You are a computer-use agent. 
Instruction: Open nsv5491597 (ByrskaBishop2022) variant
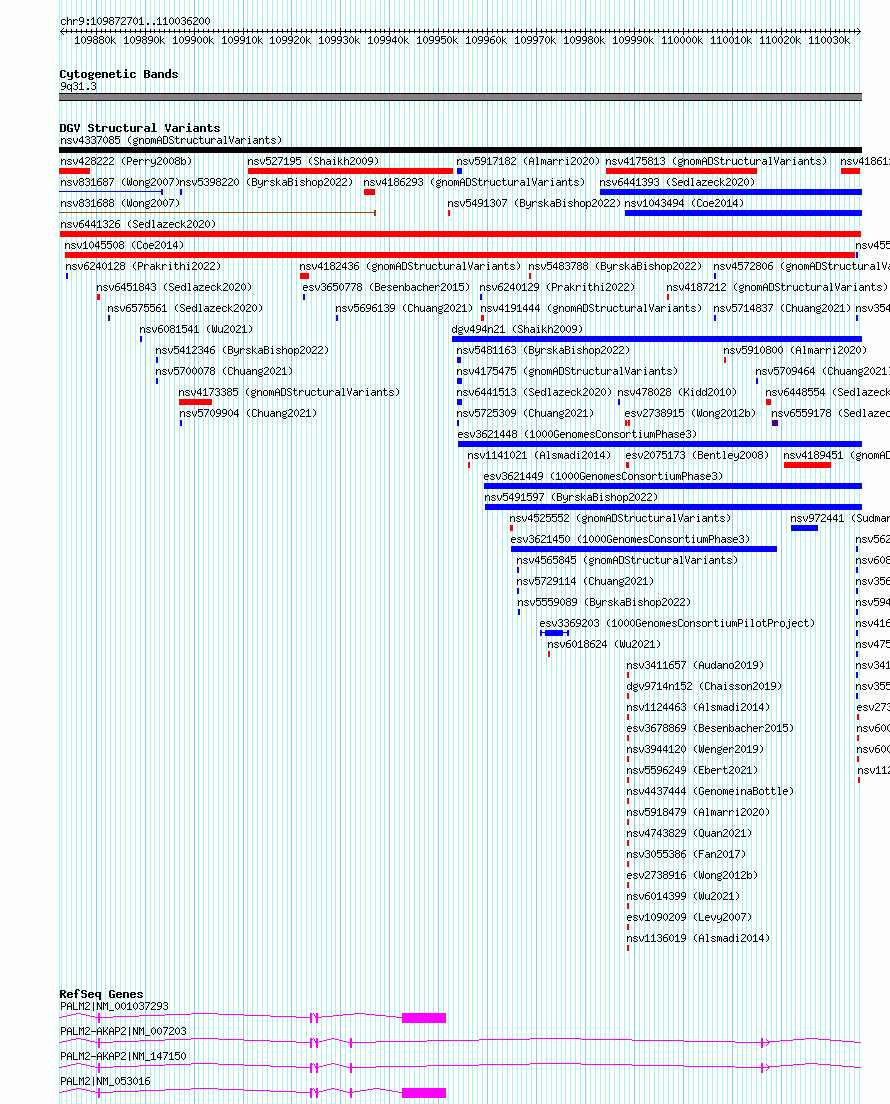click(x=572, y=498)
